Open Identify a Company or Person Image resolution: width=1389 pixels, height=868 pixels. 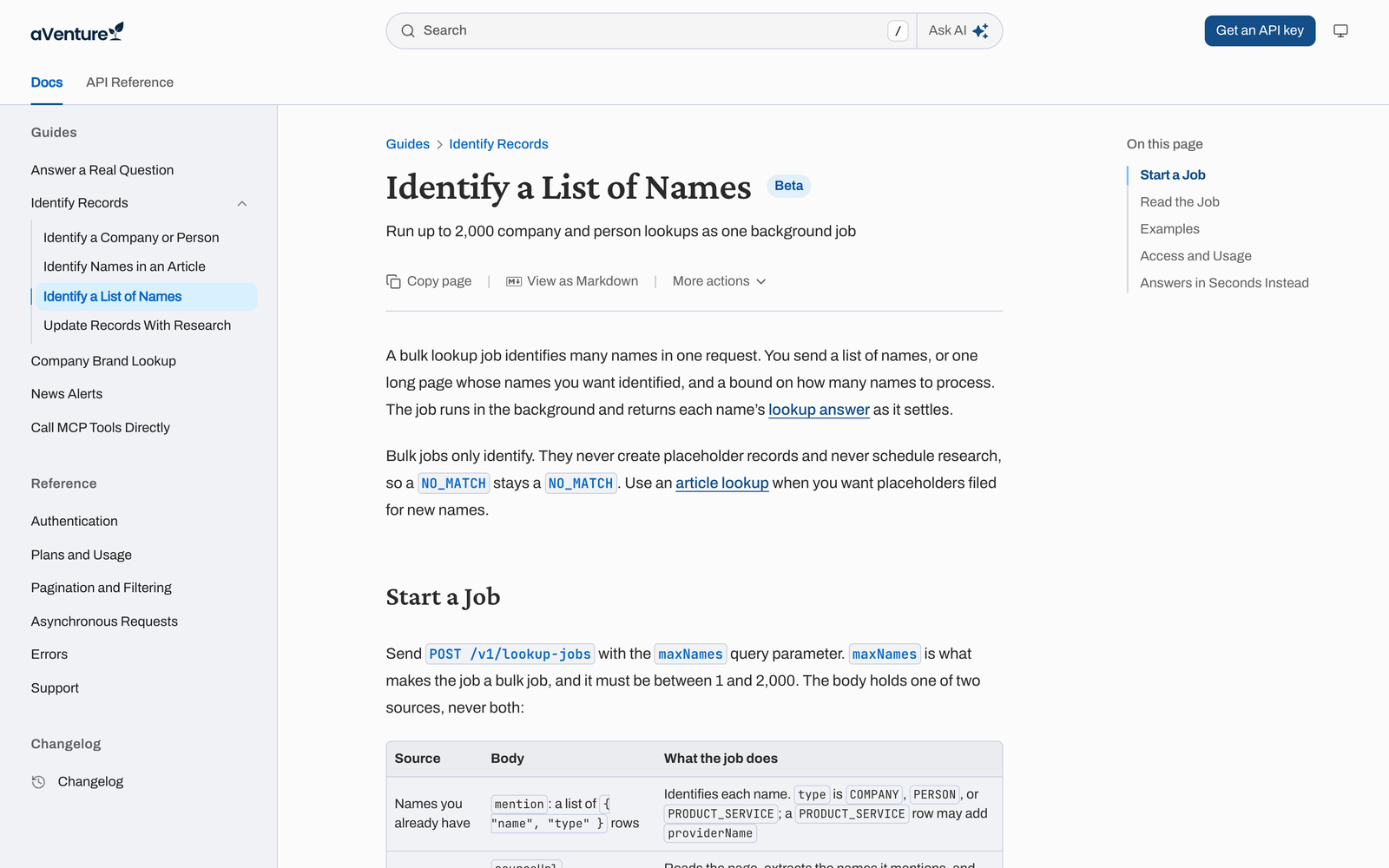pyautogui.click(x=131, y=238)
